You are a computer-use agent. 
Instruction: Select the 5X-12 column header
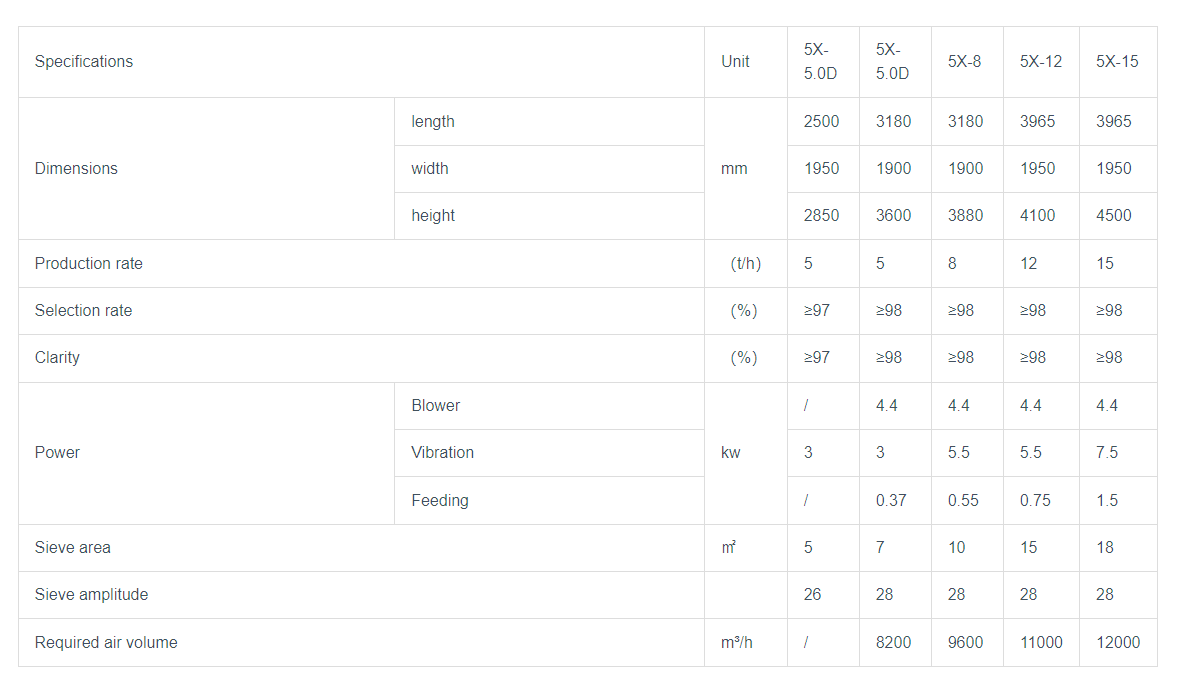pyautogui.click(x=1041, y=62)
